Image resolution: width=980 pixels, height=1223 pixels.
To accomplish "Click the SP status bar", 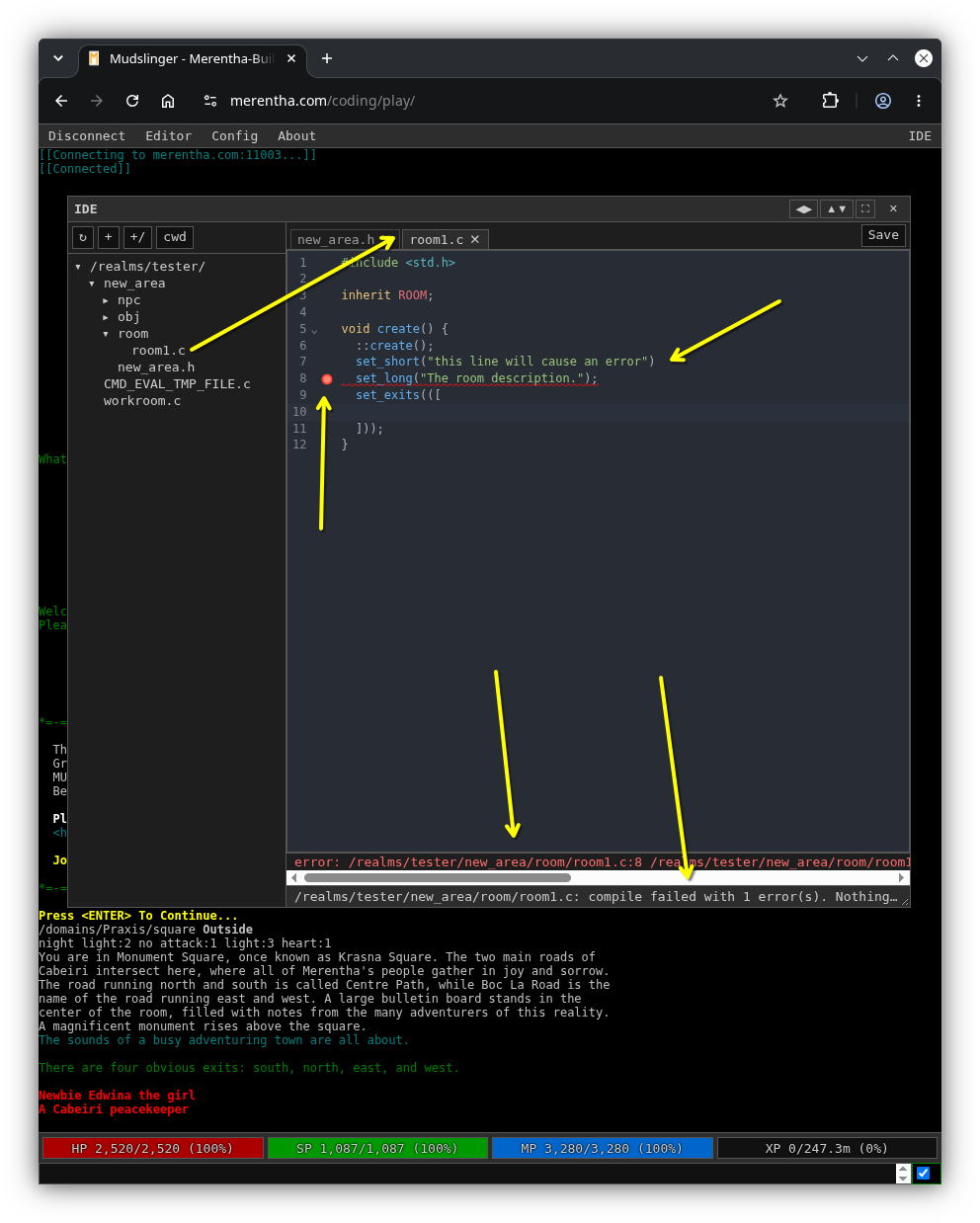I will (377, 1148).
